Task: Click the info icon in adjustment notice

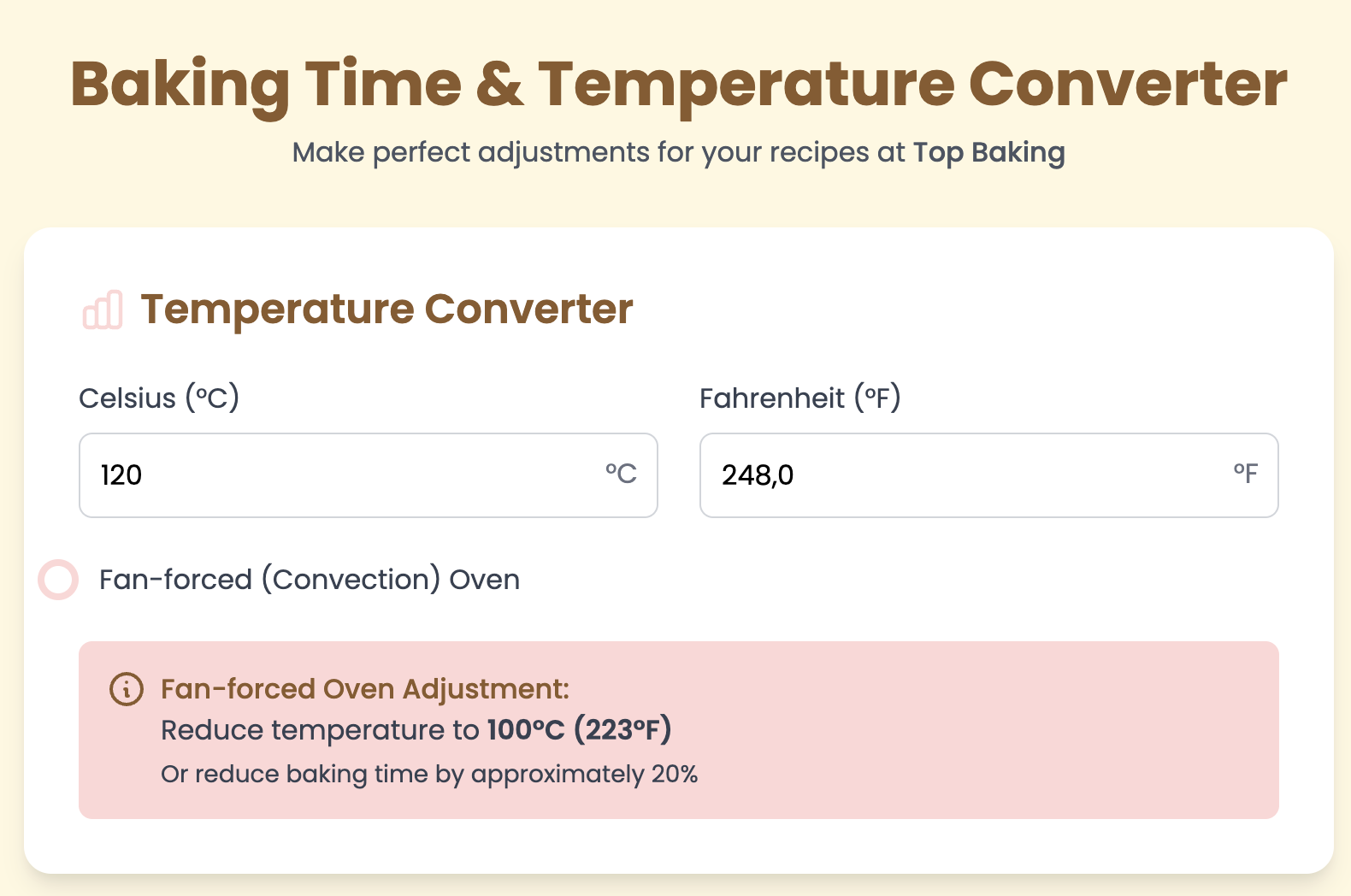Action: (127, 689)
